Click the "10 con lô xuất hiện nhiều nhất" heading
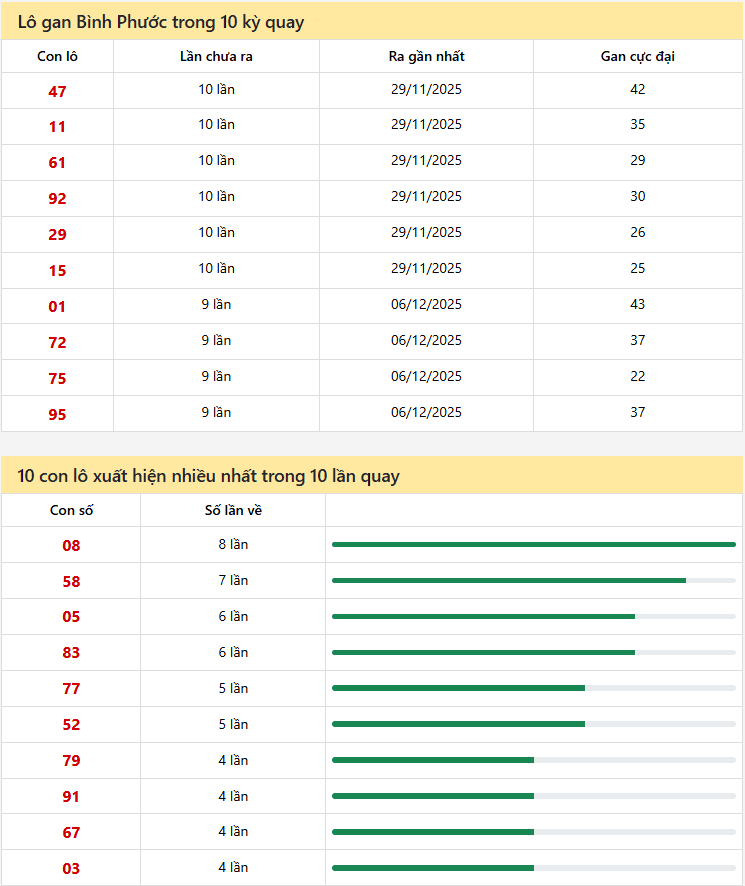The width and height of the screenshot is (745, 886). [x=209, y=476]
